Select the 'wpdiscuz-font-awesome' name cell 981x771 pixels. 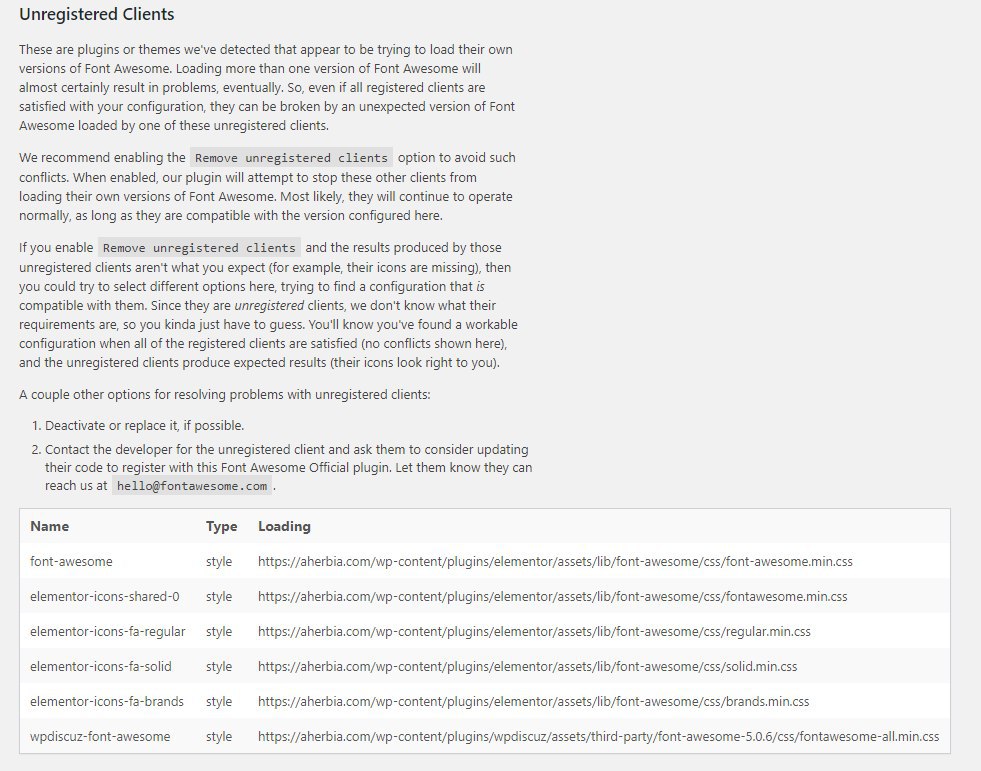click(x=100, y=737)
